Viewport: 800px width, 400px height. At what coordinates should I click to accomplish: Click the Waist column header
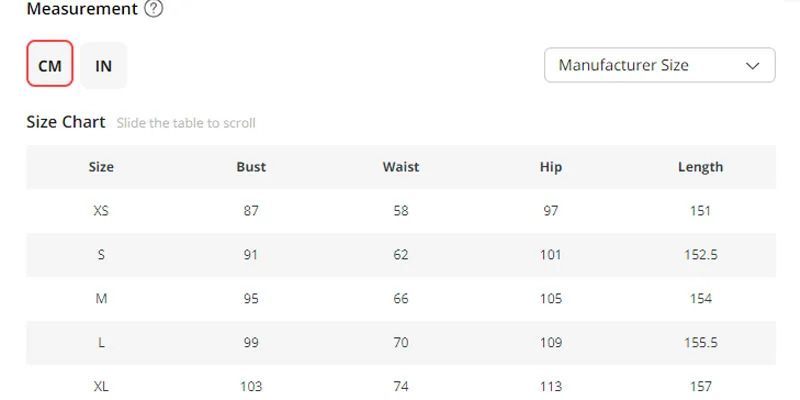tap(401, 167)
